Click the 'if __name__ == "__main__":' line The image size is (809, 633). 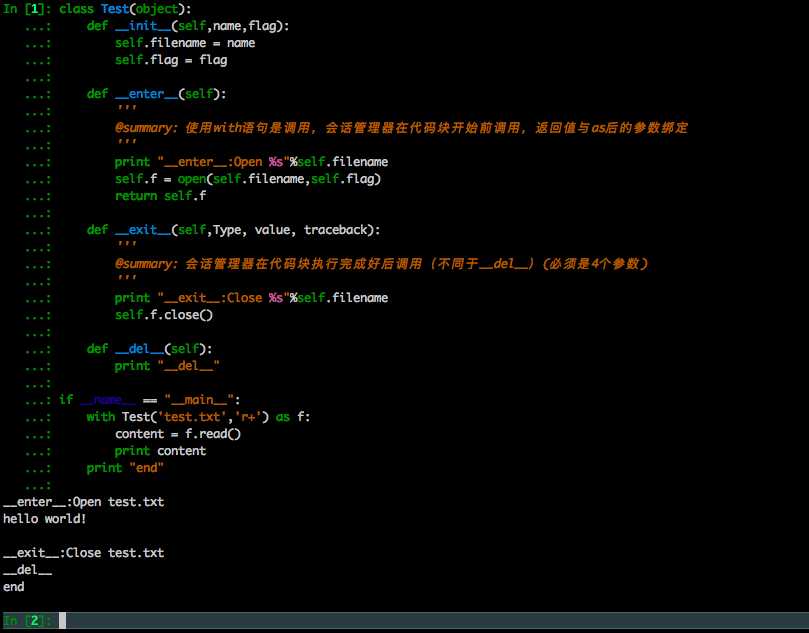click(150, 400)
